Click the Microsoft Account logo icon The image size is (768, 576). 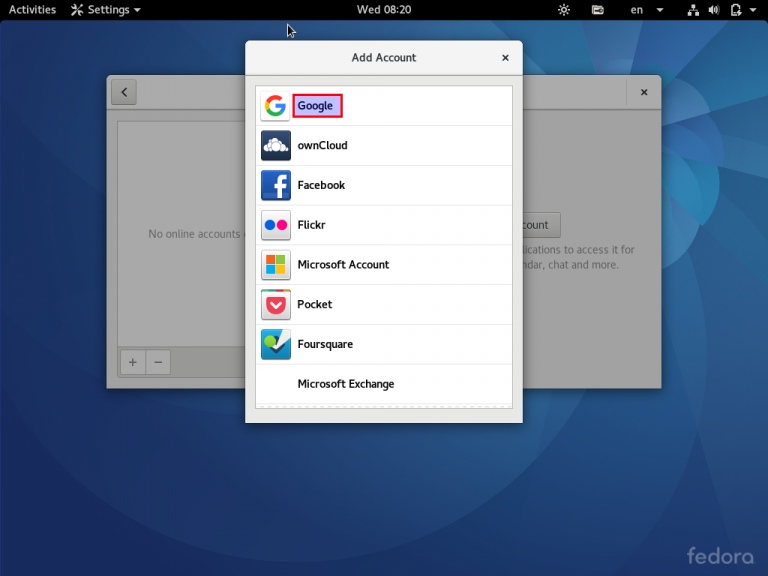(x=275, y=264)
